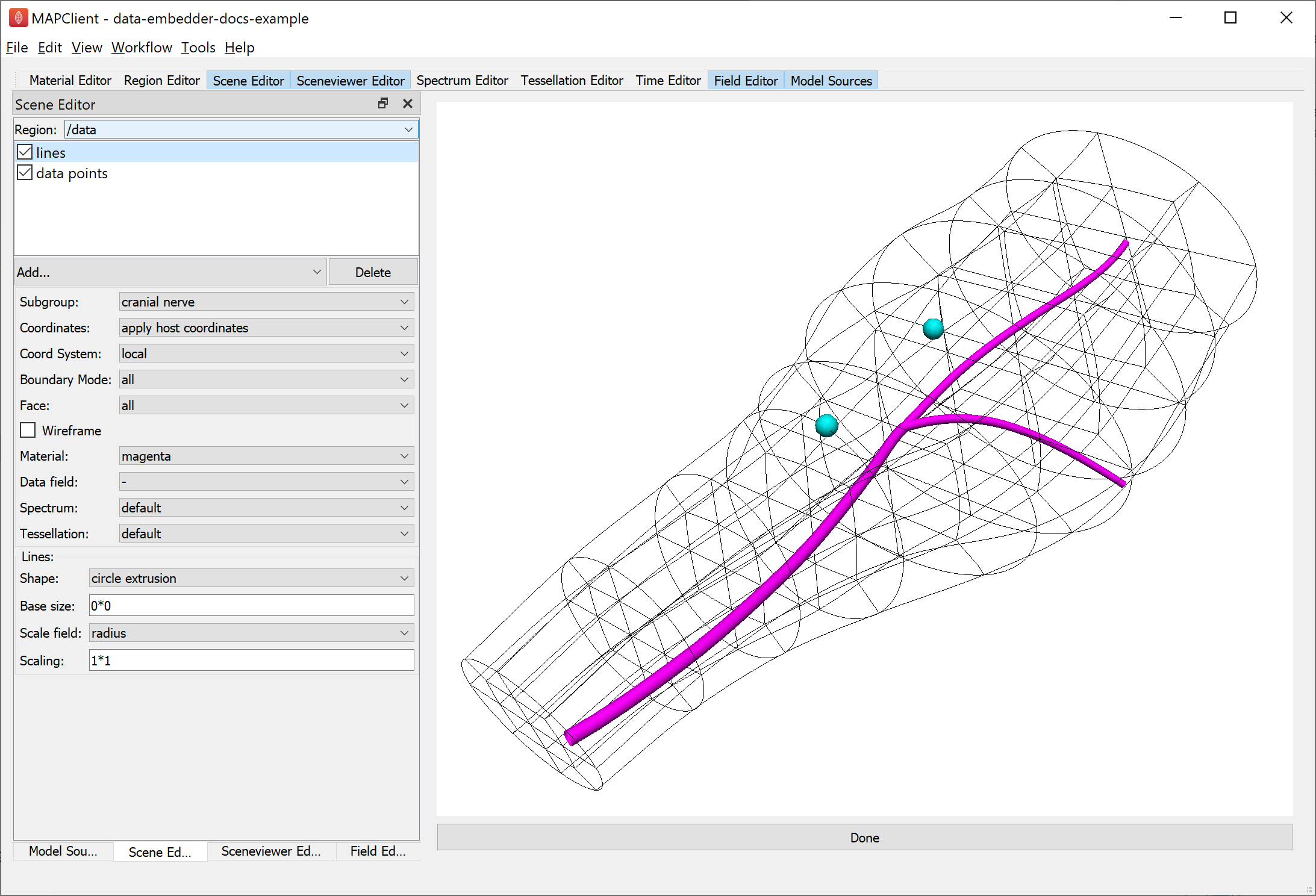Toggle the Spectrum Editor toolbar button

[463, 81]
